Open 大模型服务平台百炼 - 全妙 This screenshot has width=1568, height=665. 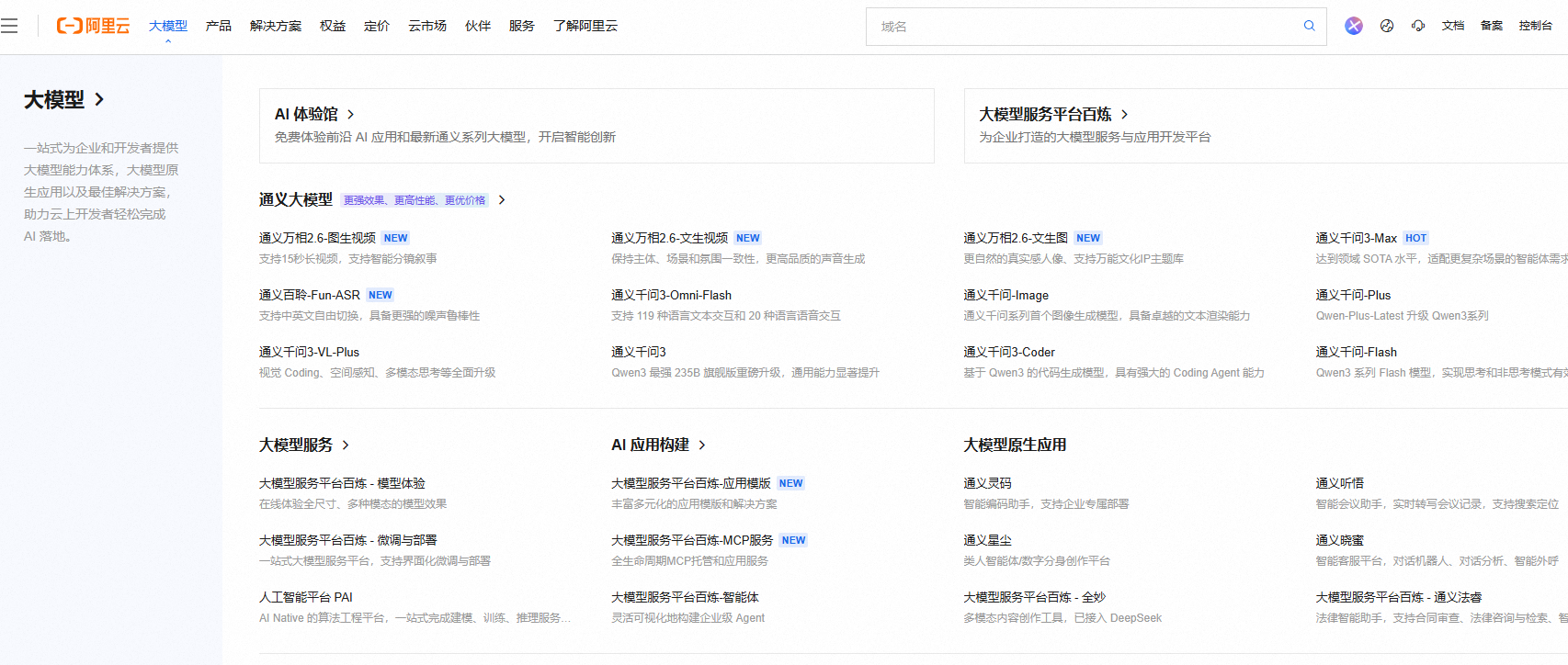point(1034,597)
